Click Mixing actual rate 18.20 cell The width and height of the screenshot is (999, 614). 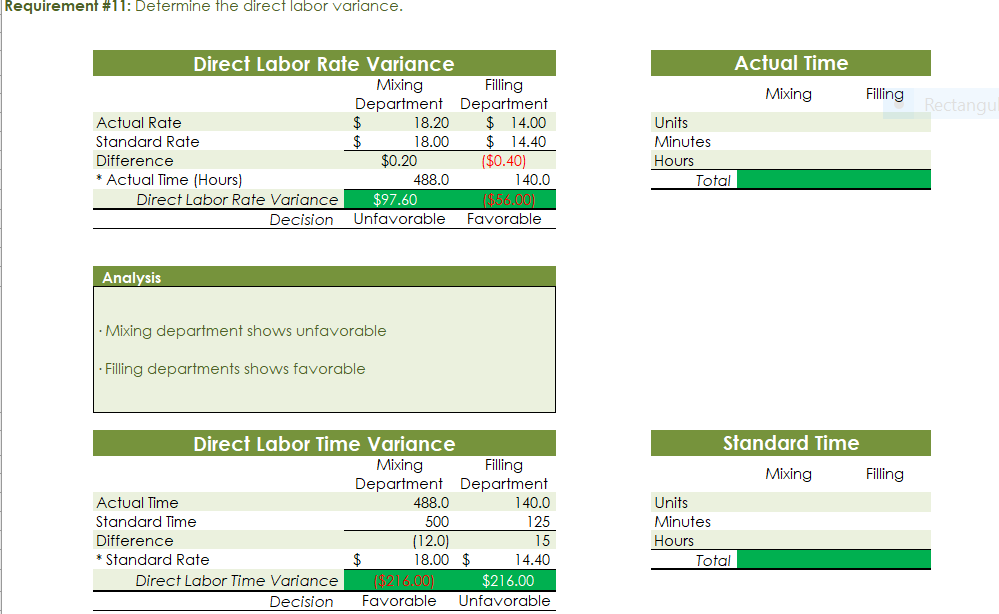coord(399,122)
